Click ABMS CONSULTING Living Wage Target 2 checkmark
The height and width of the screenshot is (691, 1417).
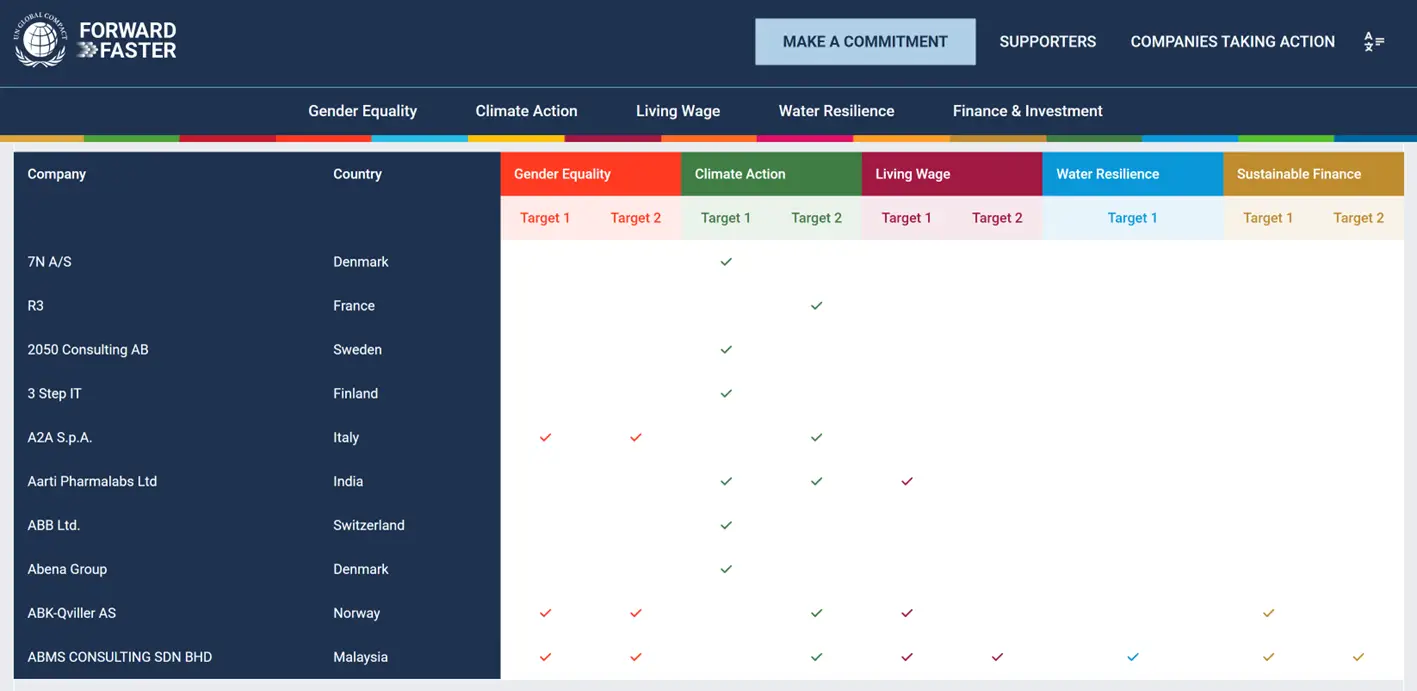click(997, 658)
